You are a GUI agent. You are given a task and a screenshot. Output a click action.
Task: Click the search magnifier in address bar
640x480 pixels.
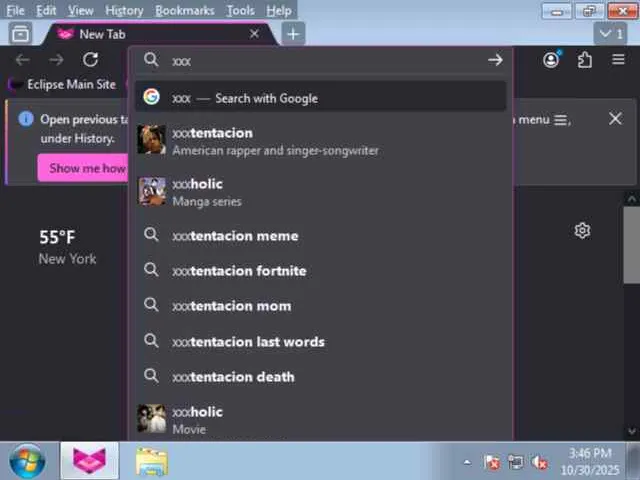(151, 60)
